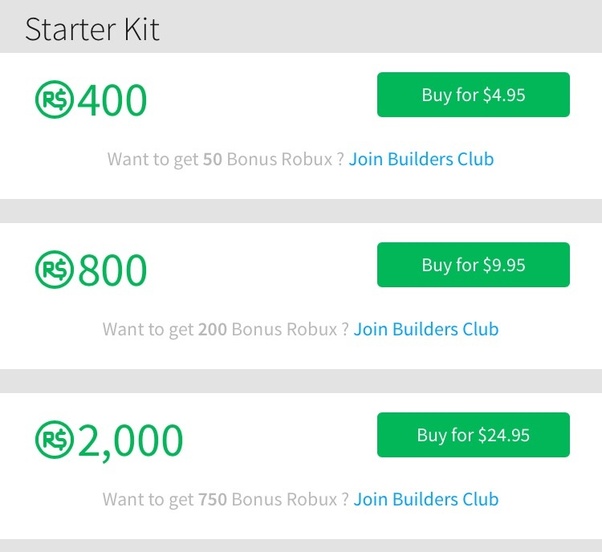Click the bold 750 bonus number
602x552 pixels.
(x=212, y=499)
